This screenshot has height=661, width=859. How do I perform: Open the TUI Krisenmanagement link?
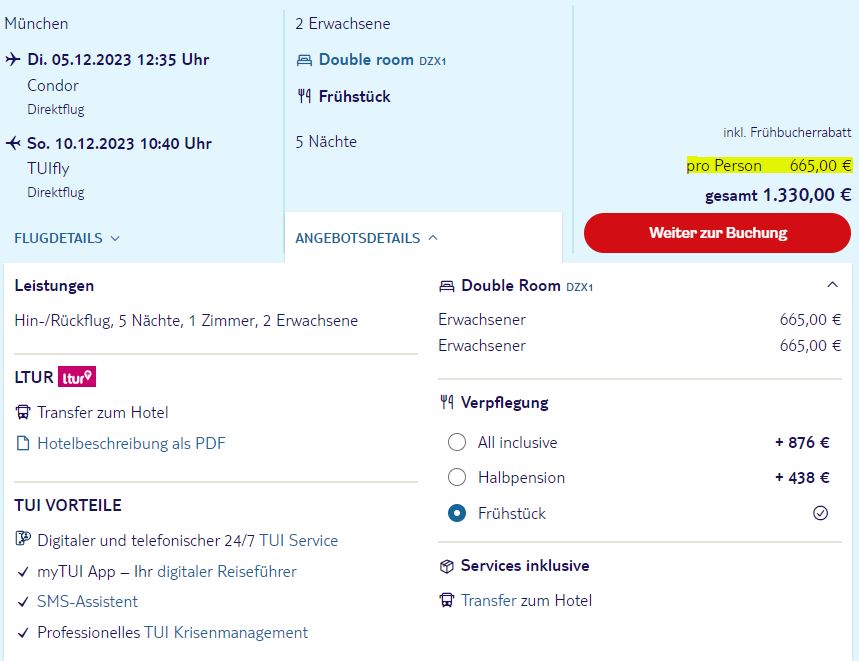point(226,633)
